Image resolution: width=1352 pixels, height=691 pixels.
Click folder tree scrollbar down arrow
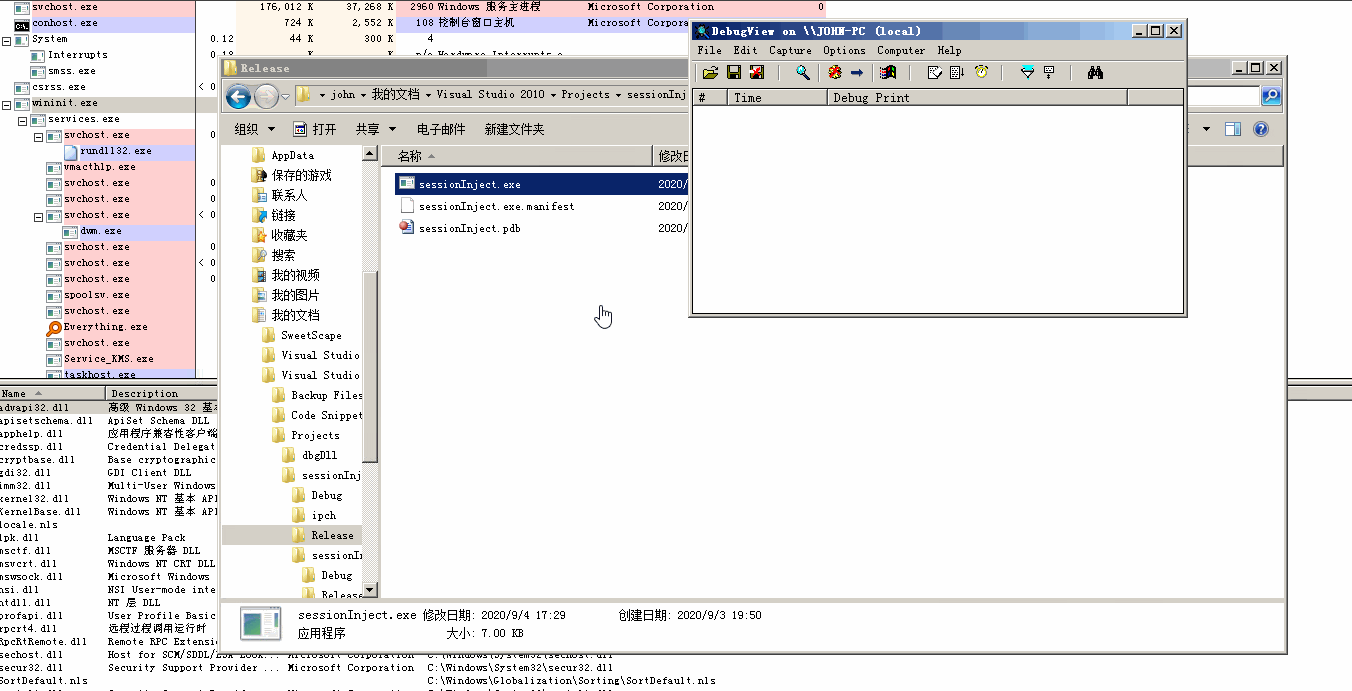coord(370,590)
